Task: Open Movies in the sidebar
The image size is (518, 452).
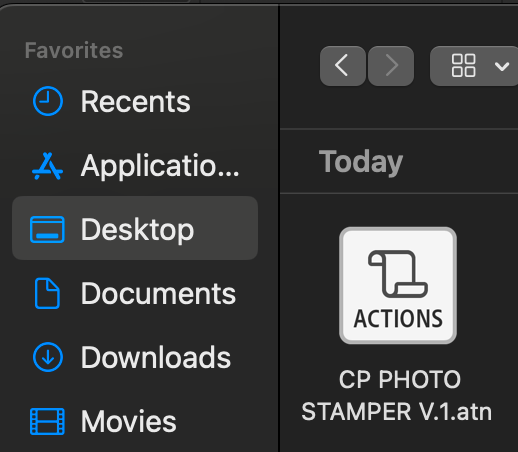Action: coord(135,421)
